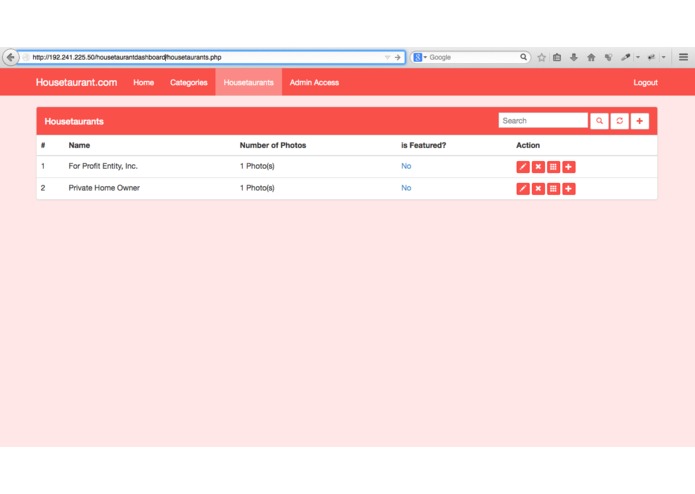Click the Housetaurants panel Search field

(543, 121)
